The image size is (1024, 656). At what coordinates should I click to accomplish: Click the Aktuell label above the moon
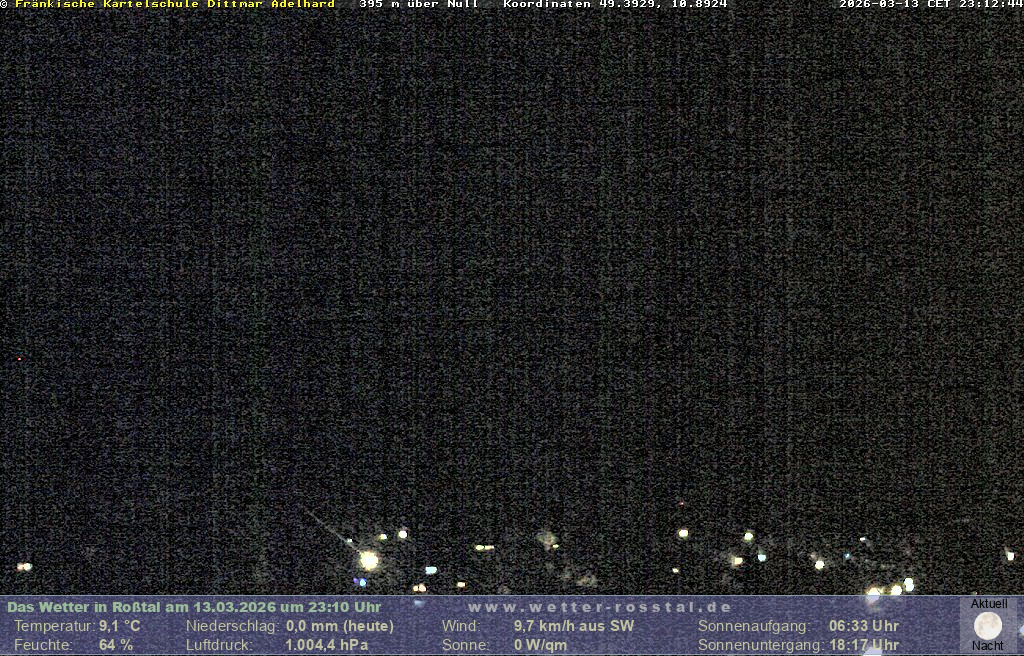pos(989,604)
